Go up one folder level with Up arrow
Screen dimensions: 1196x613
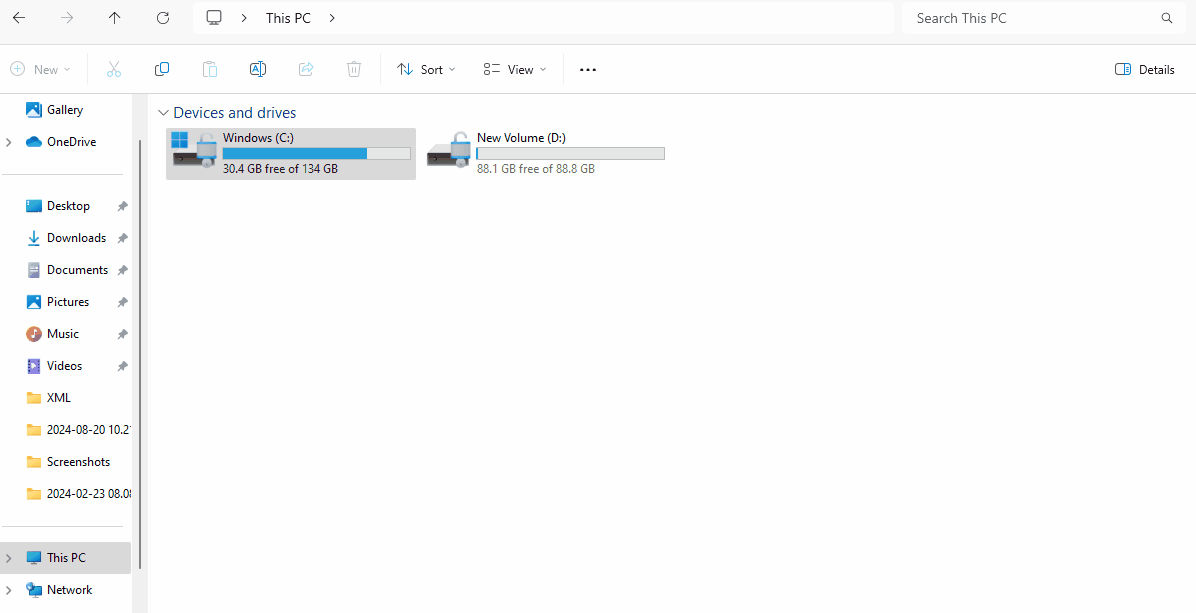coord(115,18)
